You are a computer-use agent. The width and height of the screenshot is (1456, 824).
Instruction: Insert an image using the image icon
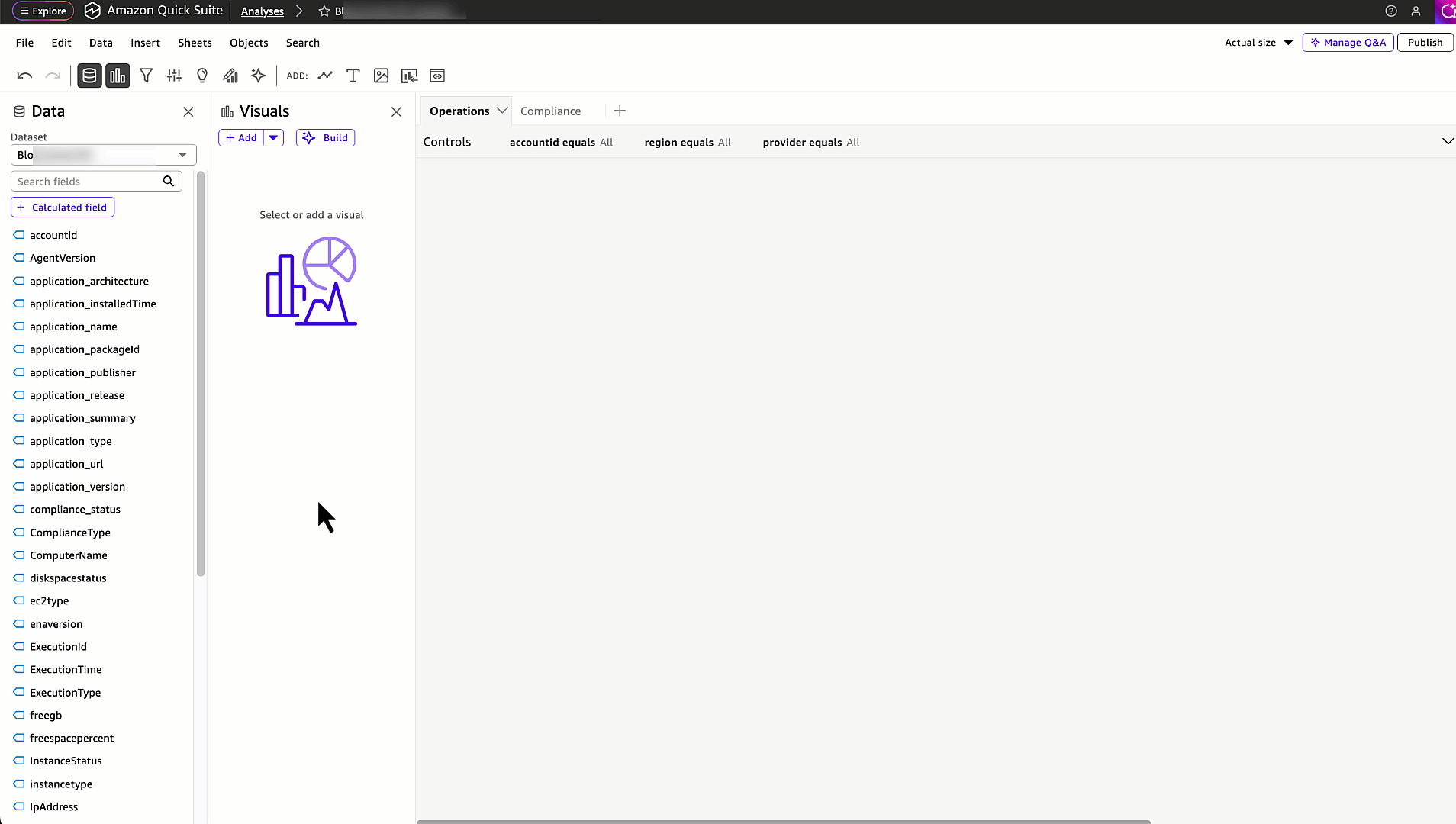click(x=380, y=76)
